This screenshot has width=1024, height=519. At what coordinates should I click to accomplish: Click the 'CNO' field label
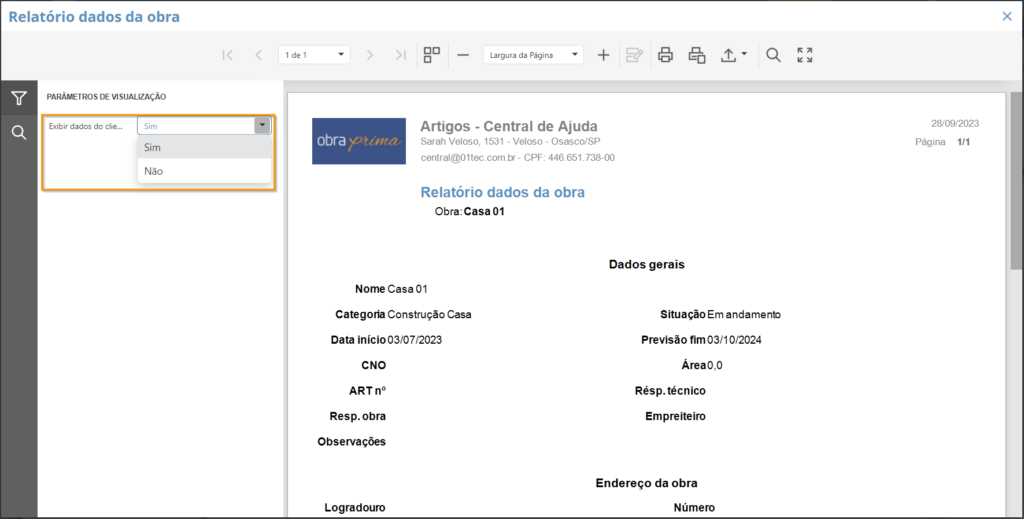tap(374, 366)
